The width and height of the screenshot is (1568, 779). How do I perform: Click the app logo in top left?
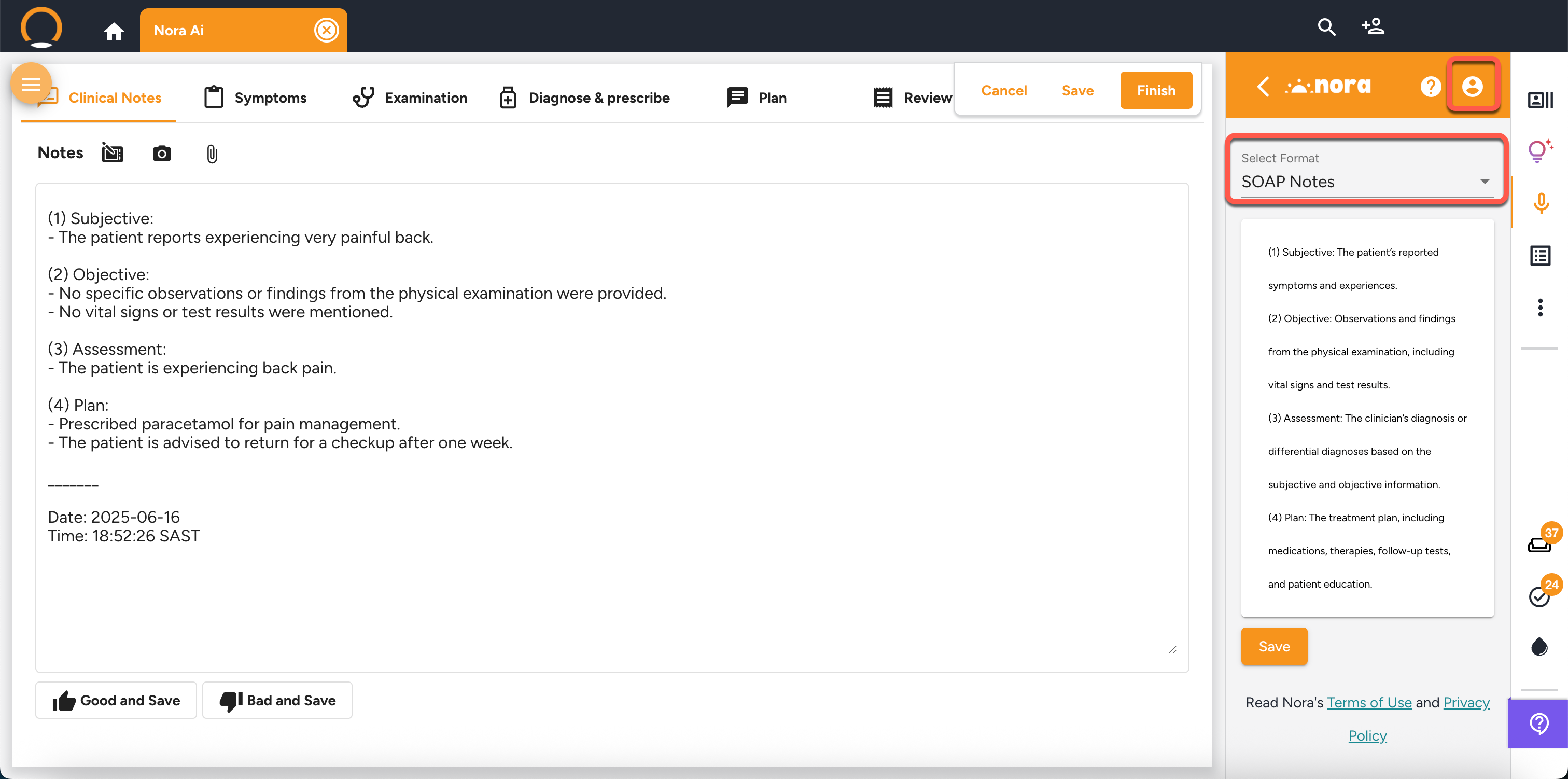41,27
